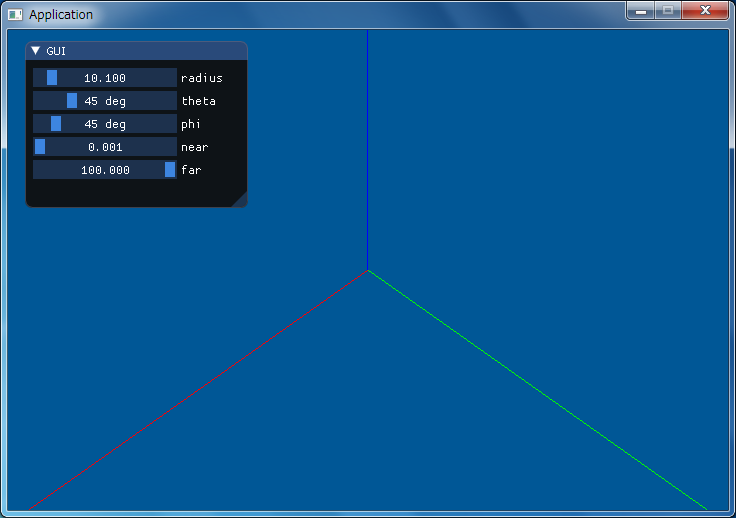The image size is (736, 518).
Task: Click the red axis line
Action: (199, 389)
